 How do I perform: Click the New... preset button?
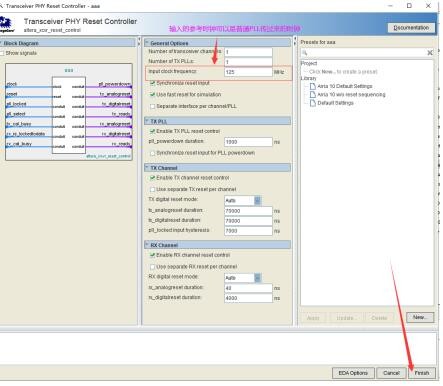pos(420,317)
